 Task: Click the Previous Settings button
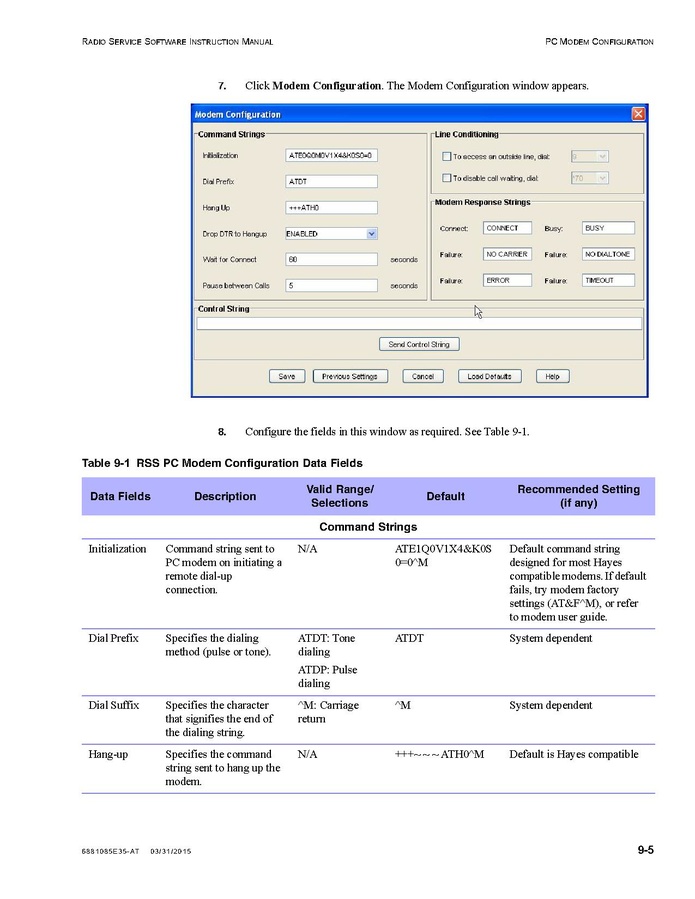click(350, 376)
